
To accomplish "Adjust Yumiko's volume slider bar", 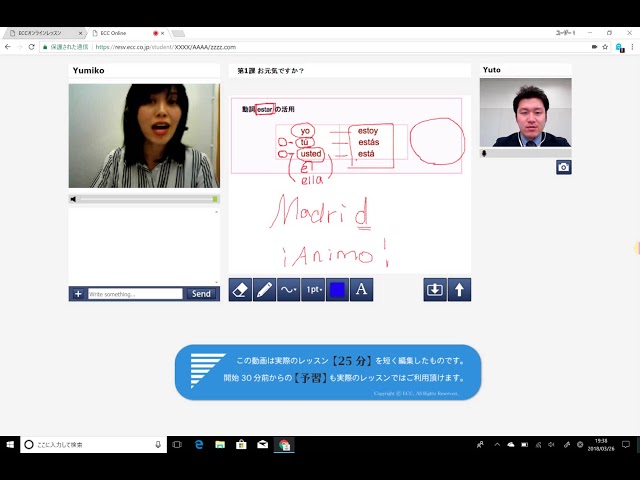I will tap(148, 199).
